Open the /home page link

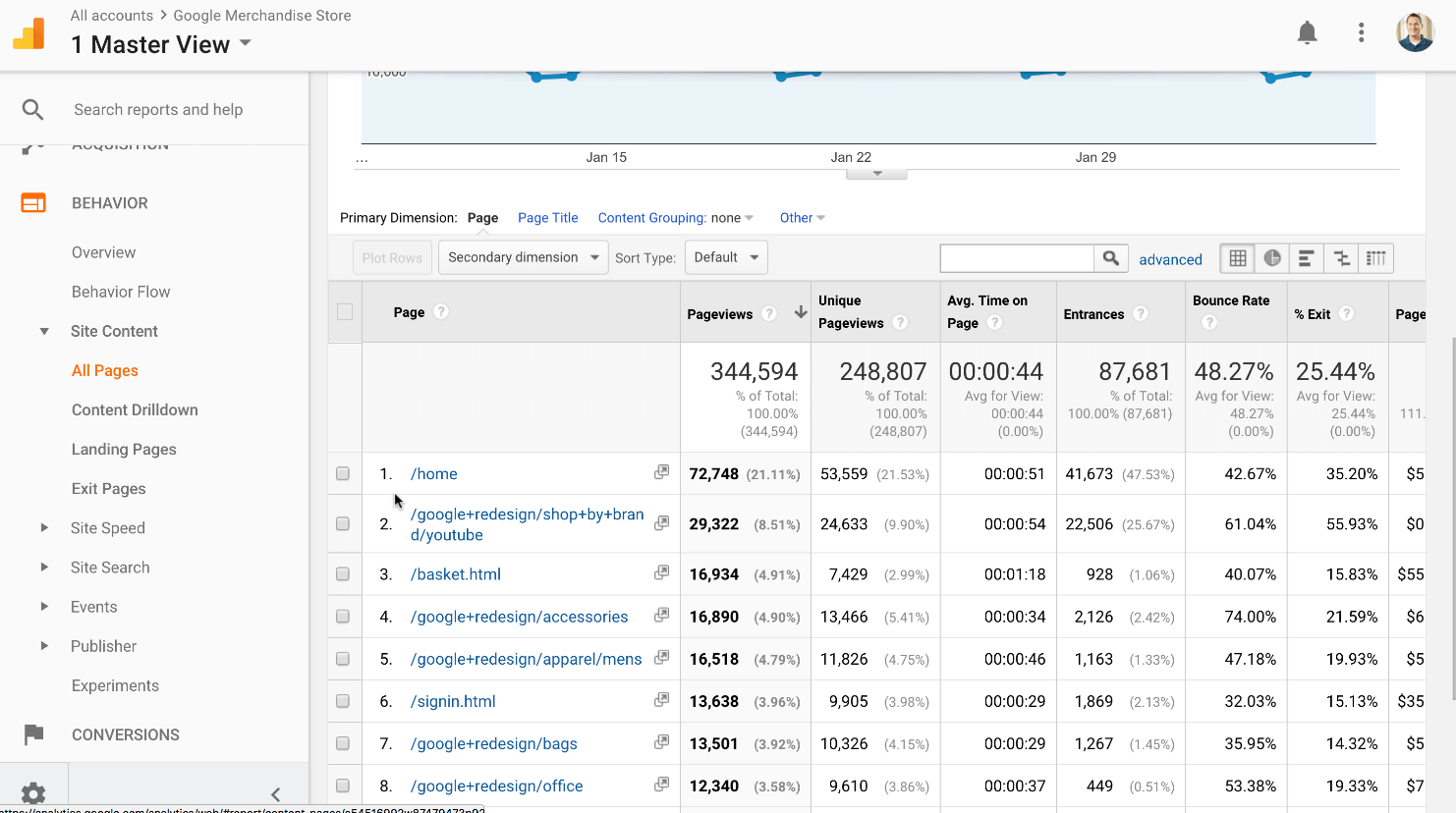click(434, 473)
